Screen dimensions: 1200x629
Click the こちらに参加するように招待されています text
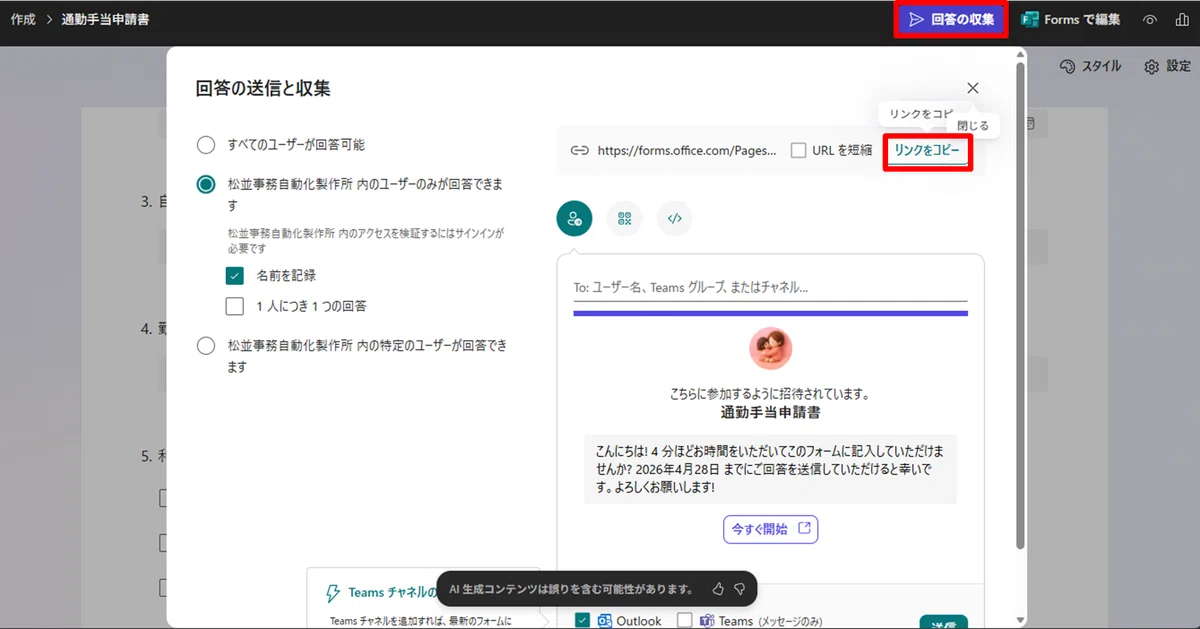pyautogui.click(x=770, y=394)
